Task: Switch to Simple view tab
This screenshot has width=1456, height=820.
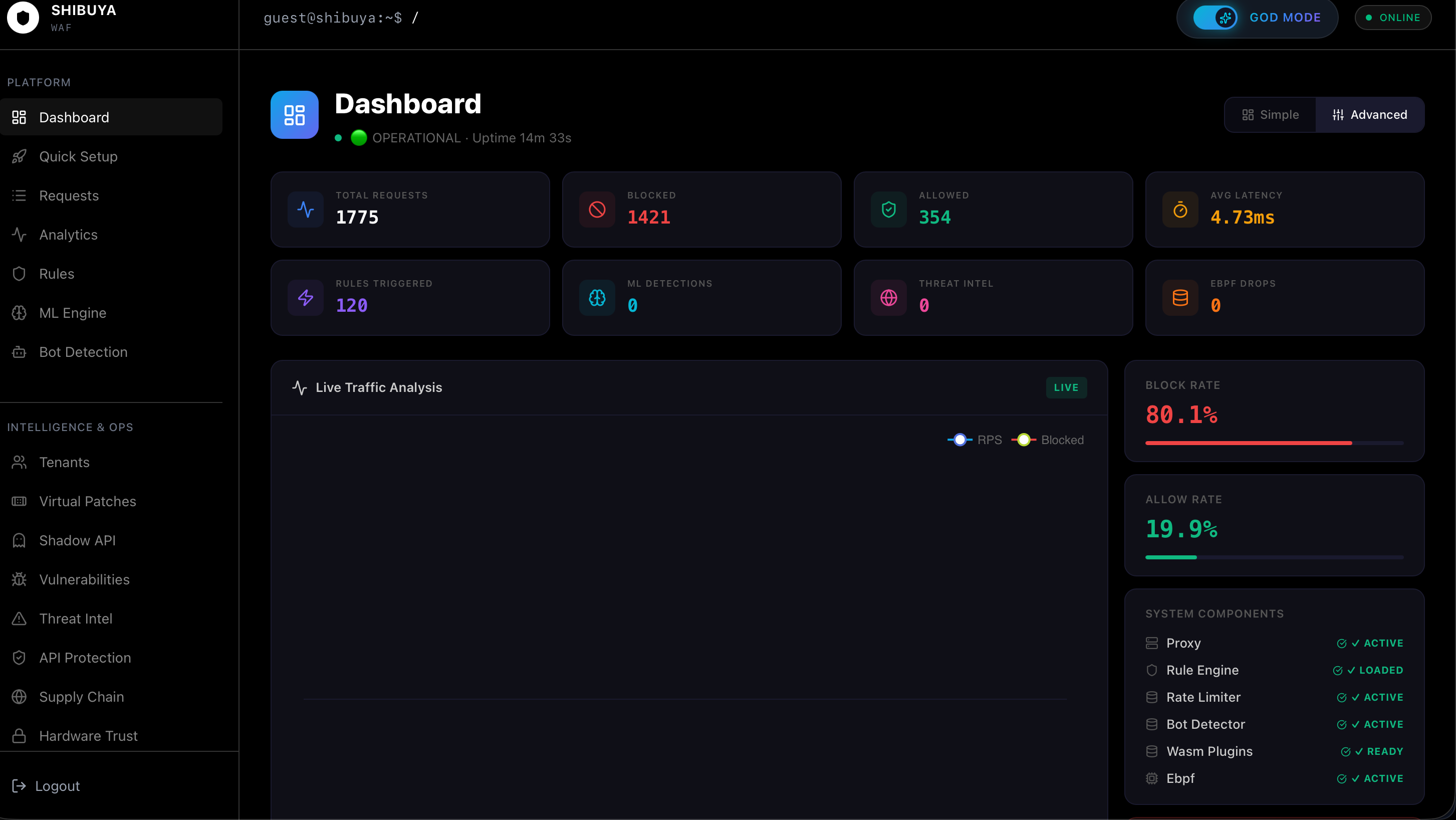Action: [x=1270, y=115]
